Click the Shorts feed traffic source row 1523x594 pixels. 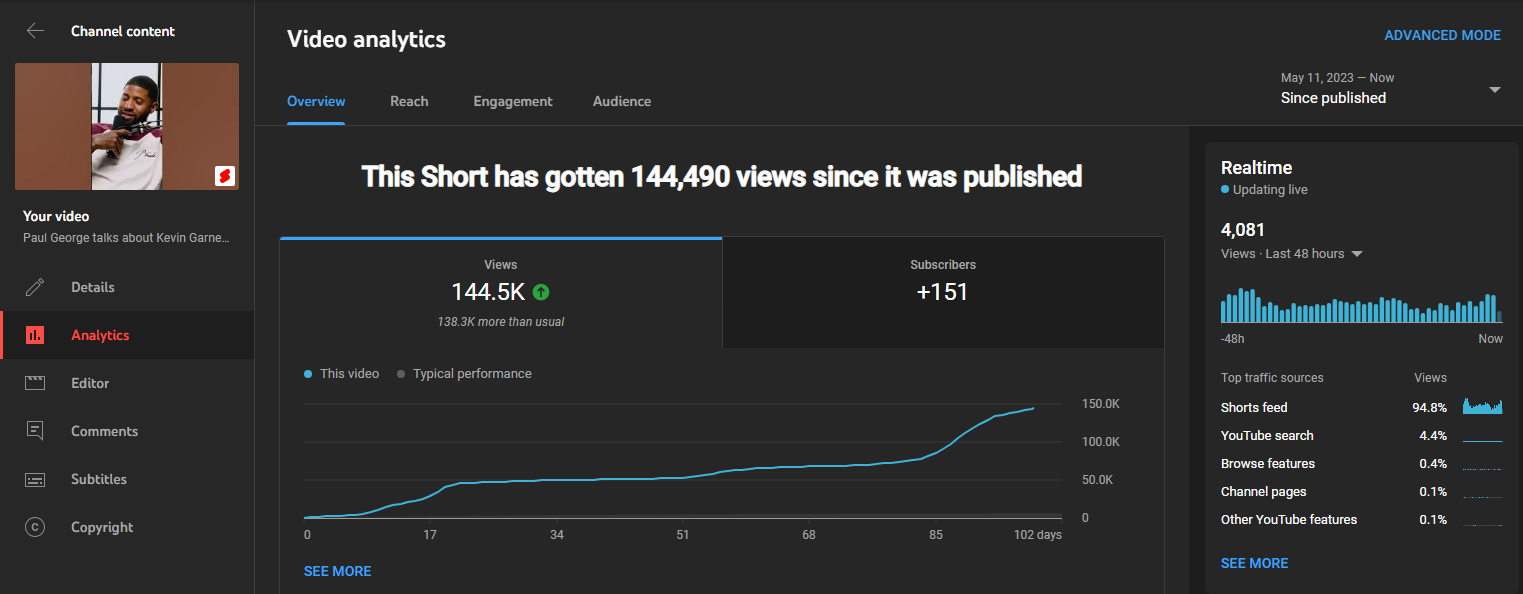point(1362,407)
